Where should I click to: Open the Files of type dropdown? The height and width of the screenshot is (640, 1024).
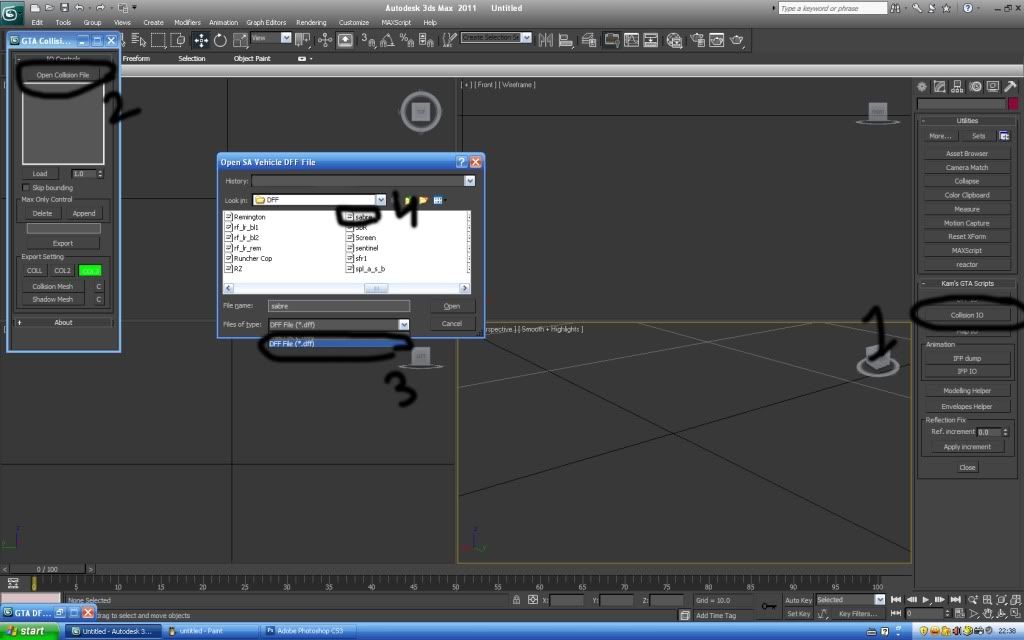click(404, 325)
